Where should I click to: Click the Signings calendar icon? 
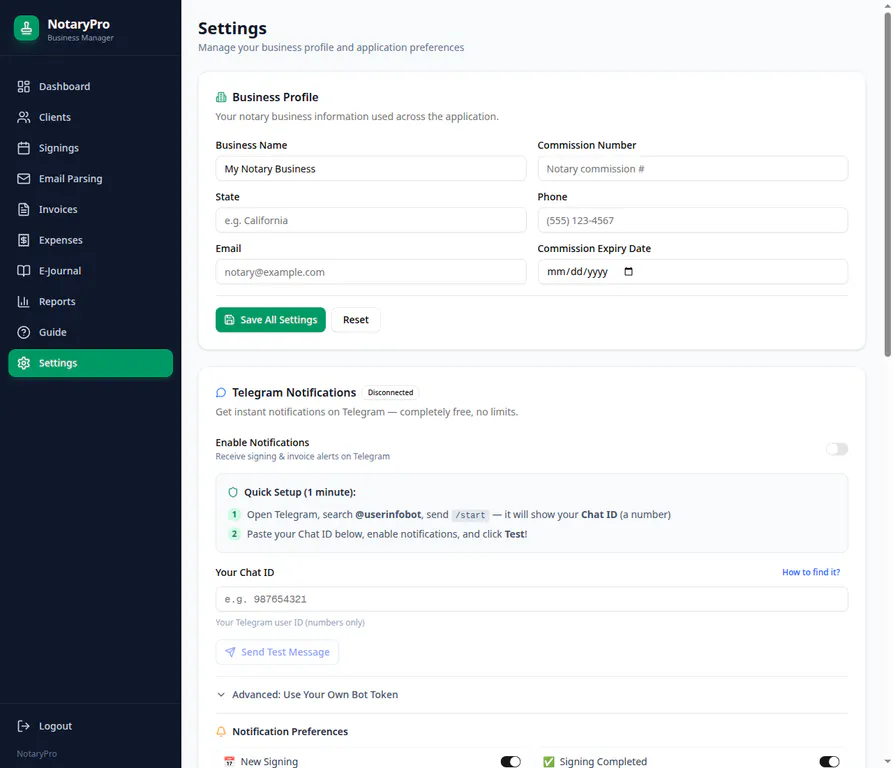point(23,148)
